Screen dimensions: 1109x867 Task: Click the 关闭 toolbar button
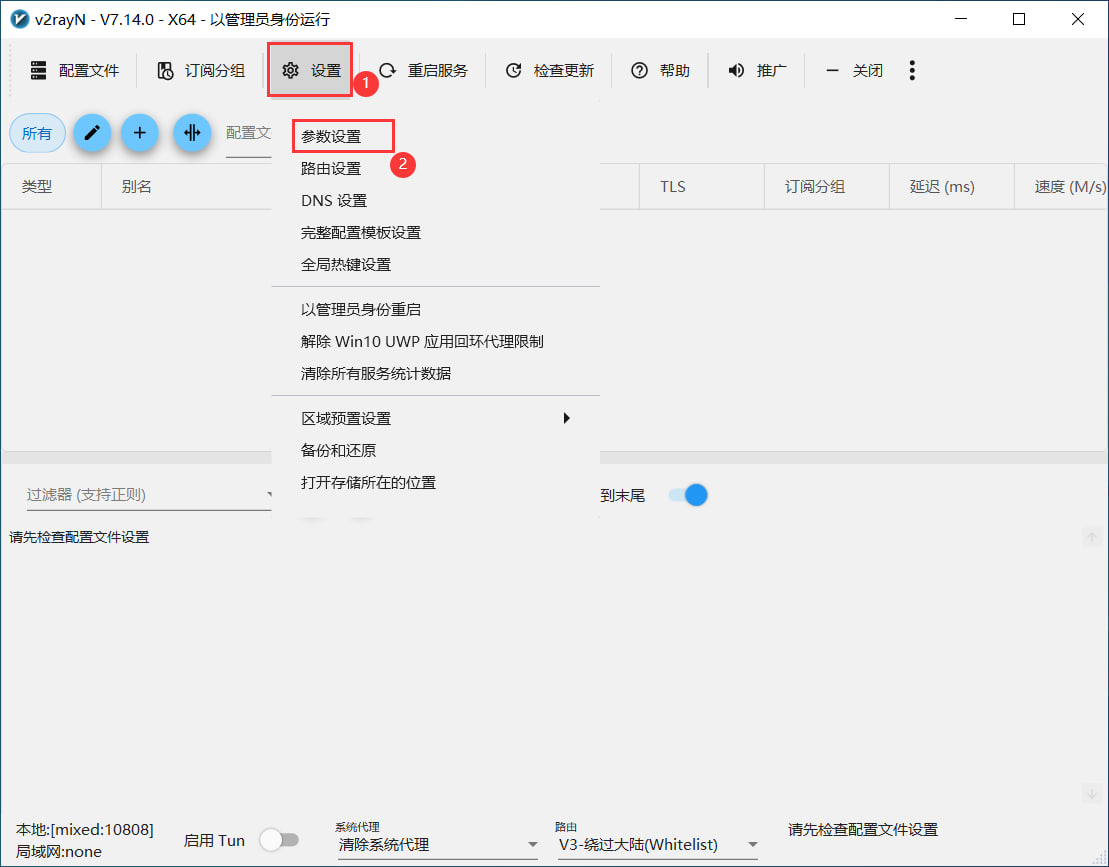pyautogui.click(x=855, y=70)
